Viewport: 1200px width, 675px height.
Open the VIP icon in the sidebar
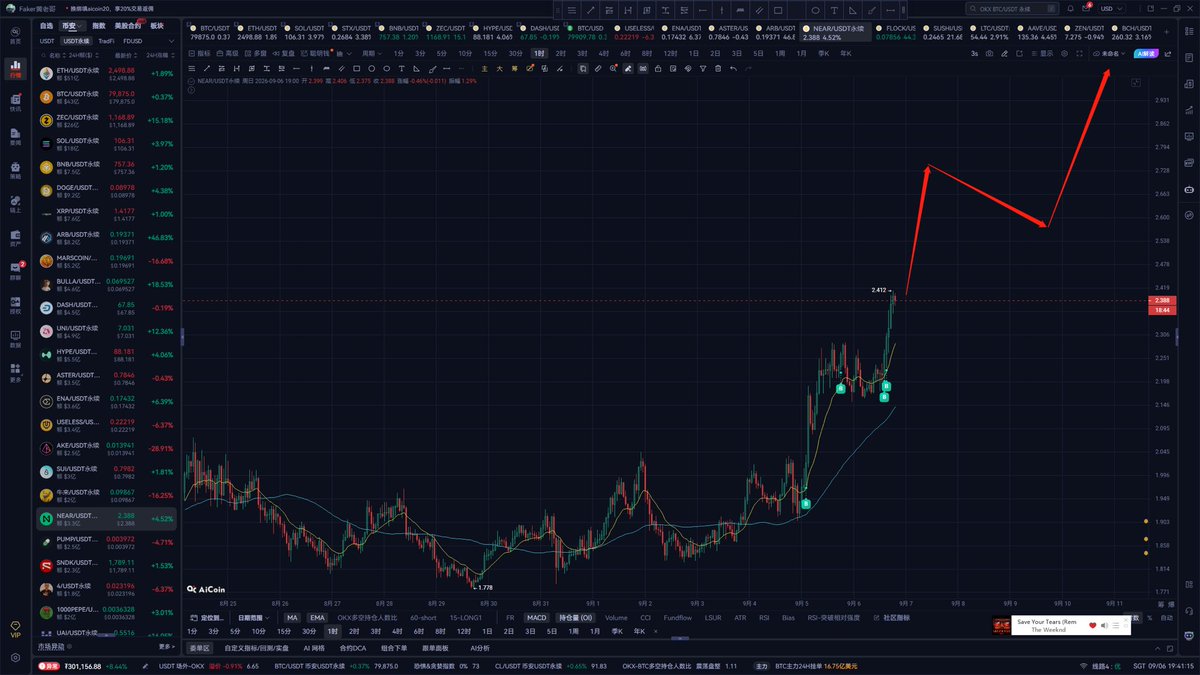[x=15, y=629]
